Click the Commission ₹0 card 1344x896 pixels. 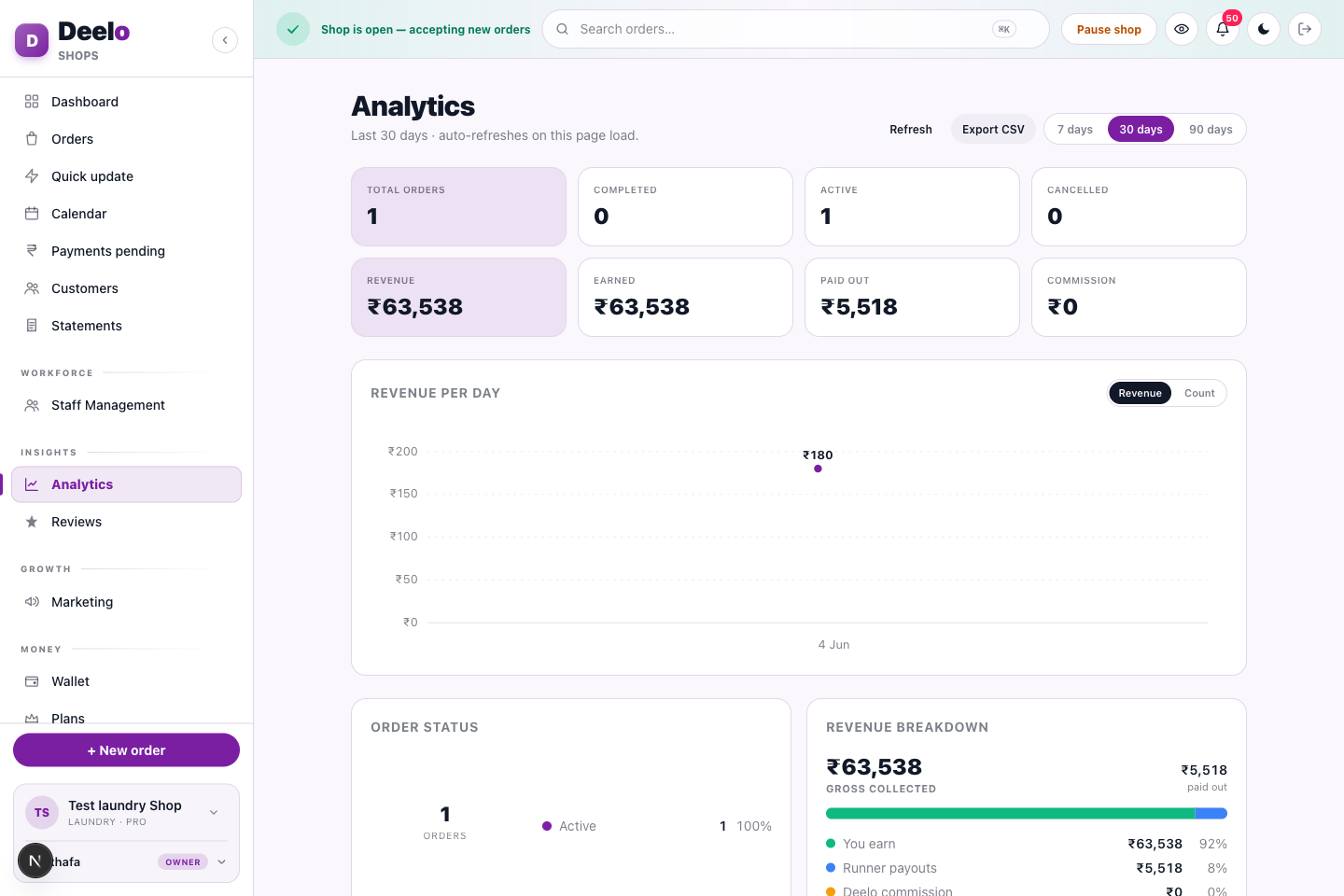(1139, 297)
